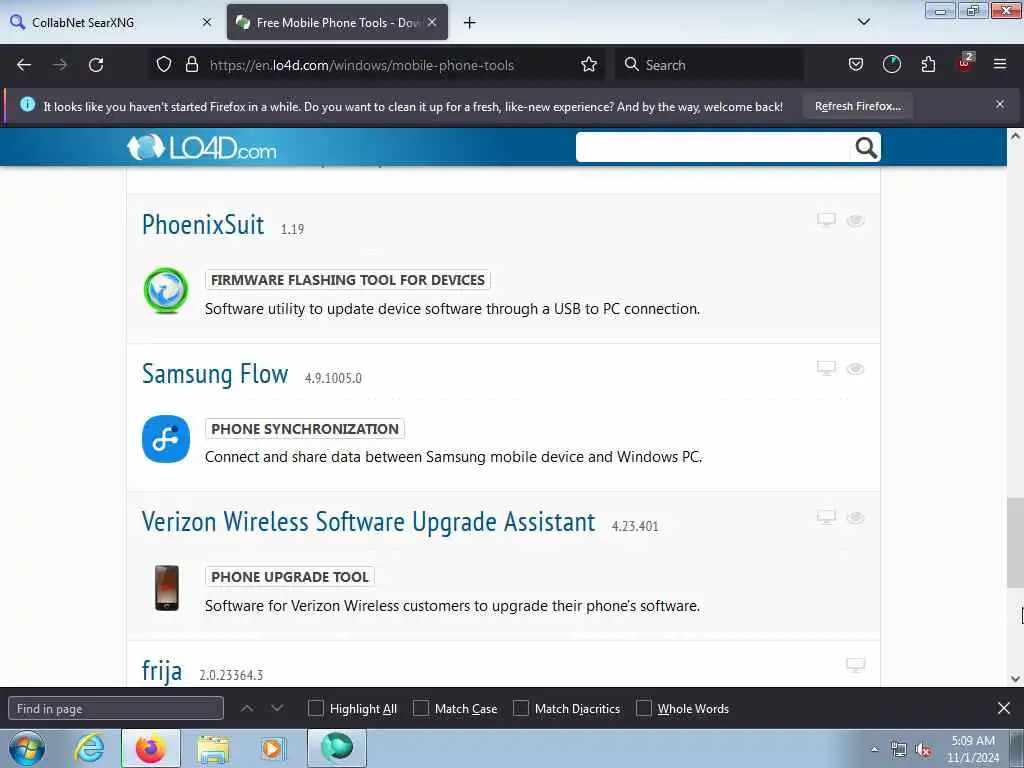Open Verizon Wireless Software Upgrade Assistant link
1024x768 pixels.
point(368,522)
